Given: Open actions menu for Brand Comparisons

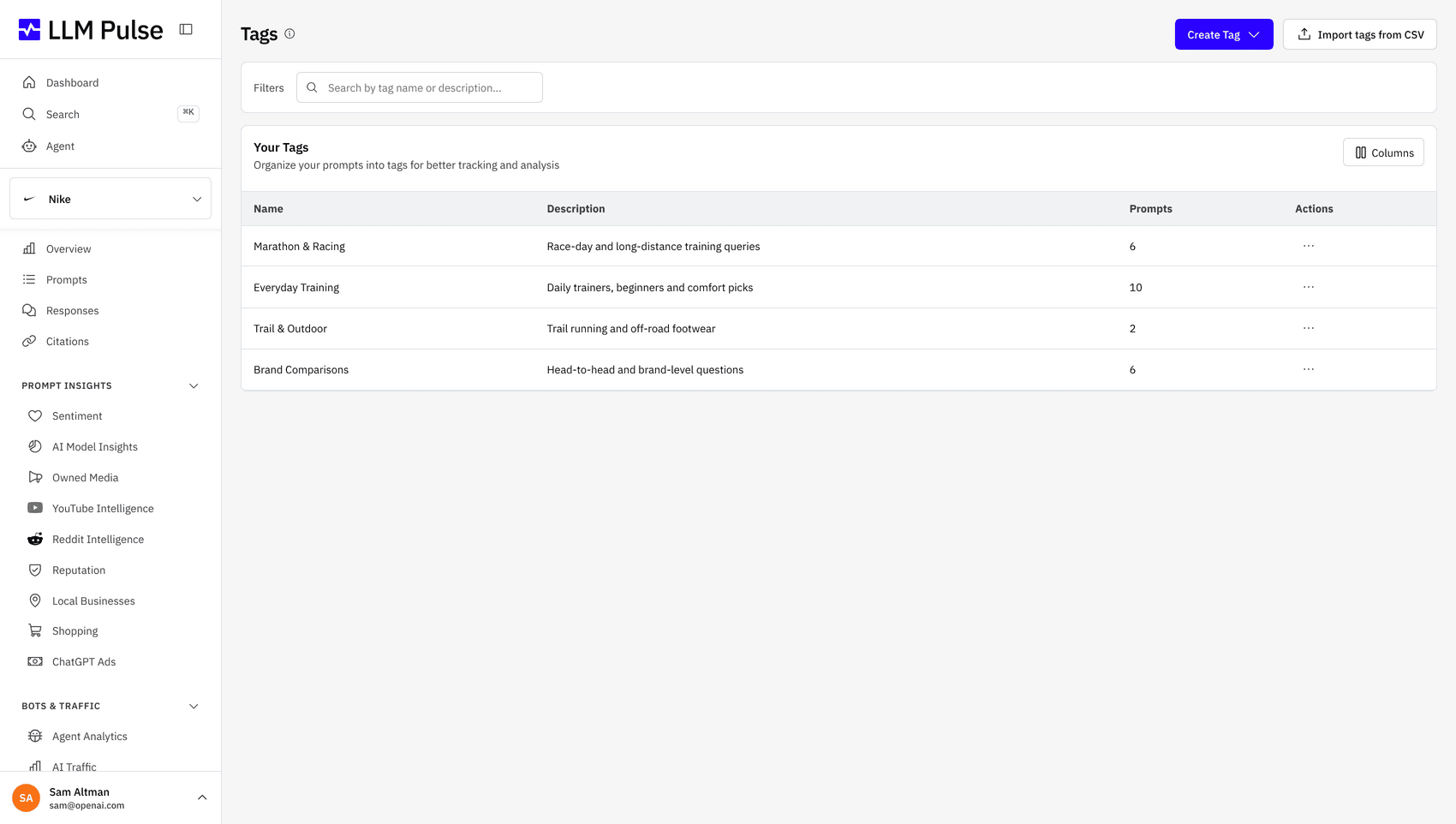Looking at the screenshot, I should (x=1309, y=369).
